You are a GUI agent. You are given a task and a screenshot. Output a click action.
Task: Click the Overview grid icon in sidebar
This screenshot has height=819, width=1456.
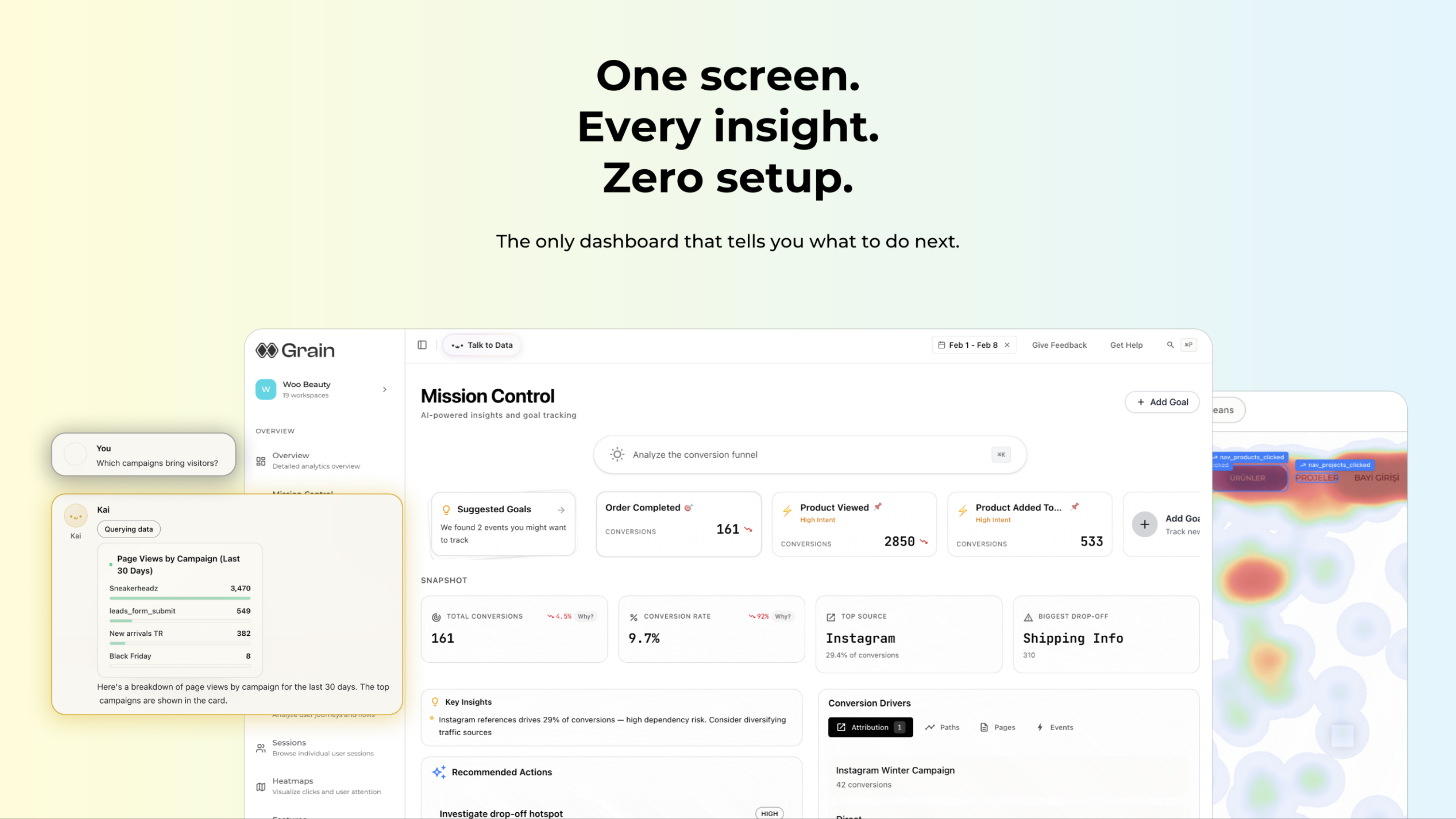(261, 461)
